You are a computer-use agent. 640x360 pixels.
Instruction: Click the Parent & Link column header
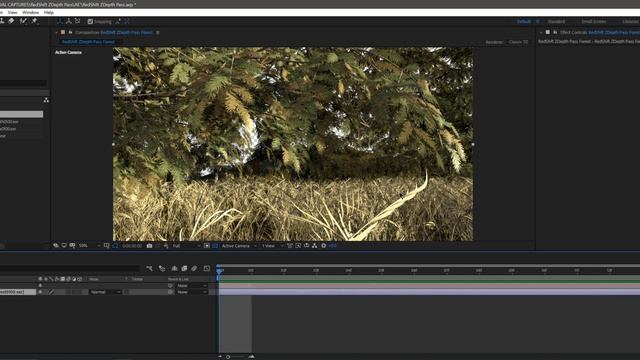(x=178, y=279)
